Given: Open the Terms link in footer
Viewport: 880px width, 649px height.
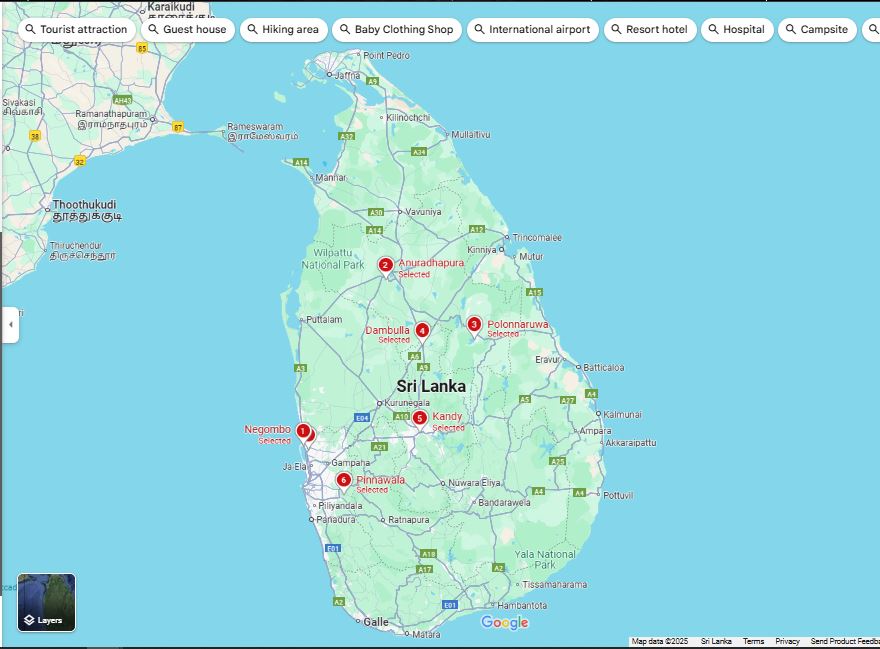Looking at the screenshot, I should (x=753, y=641).
